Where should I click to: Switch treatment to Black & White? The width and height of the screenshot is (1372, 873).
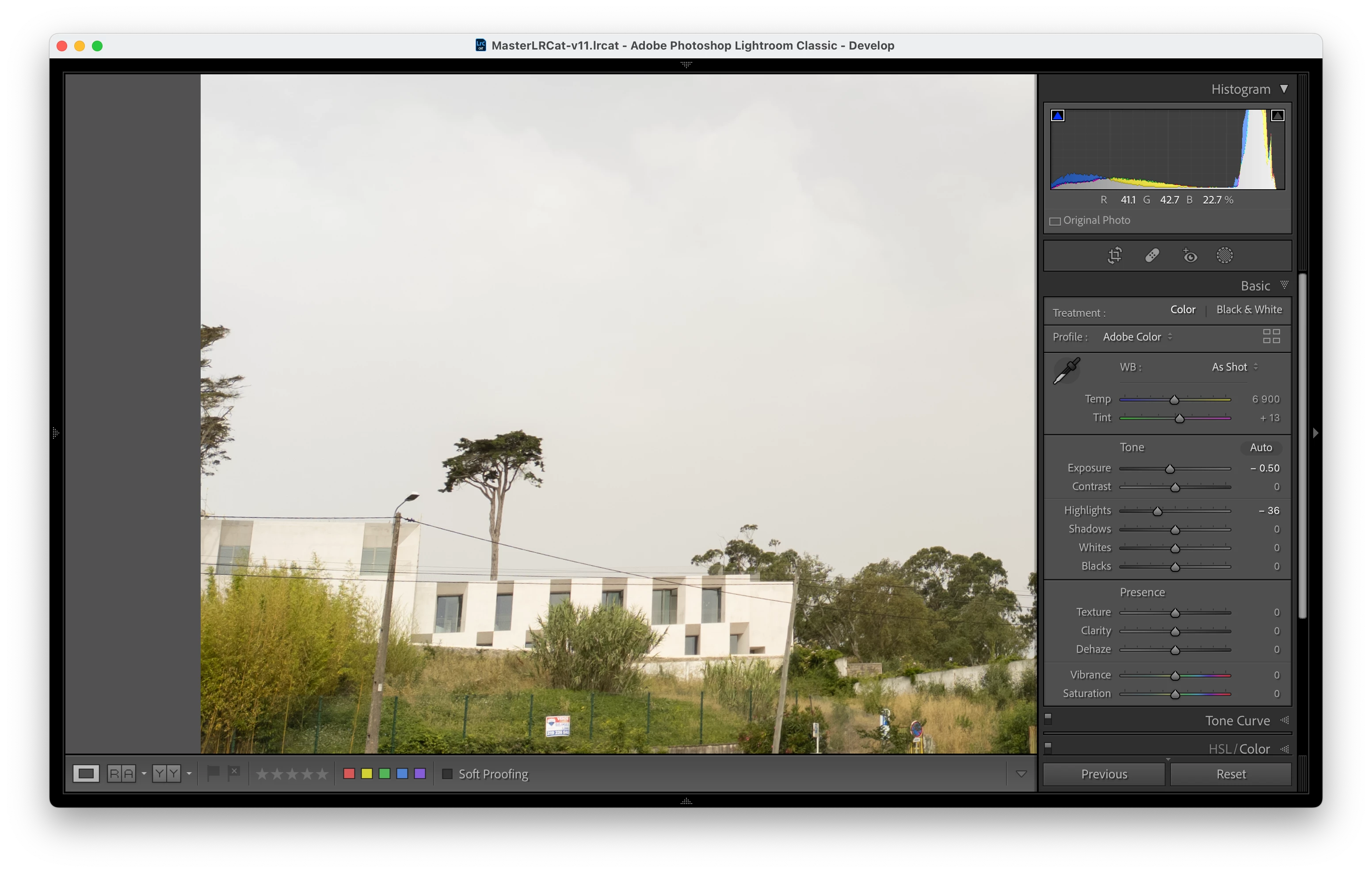click(x=1249, y=310)
